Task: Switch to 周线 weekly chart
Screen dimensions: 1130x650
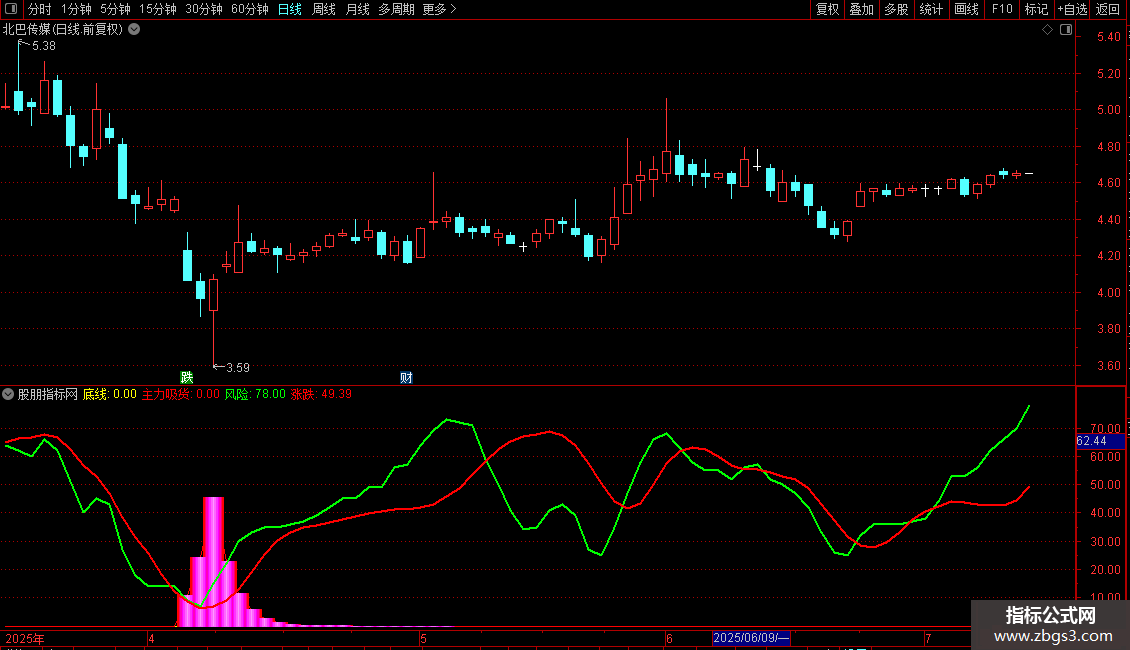Action: click(324, 9)
